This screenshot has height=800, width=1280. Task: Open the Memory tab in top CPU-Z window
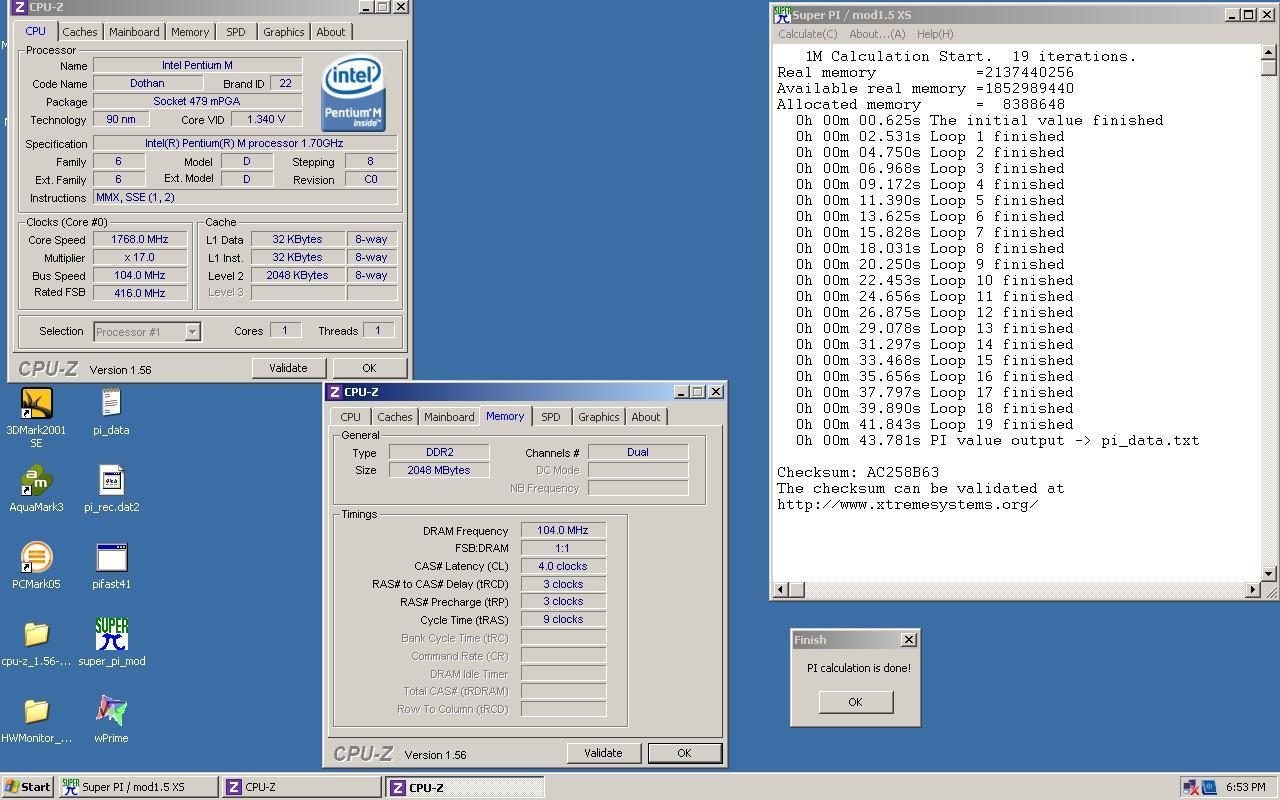tap(190, 32)
